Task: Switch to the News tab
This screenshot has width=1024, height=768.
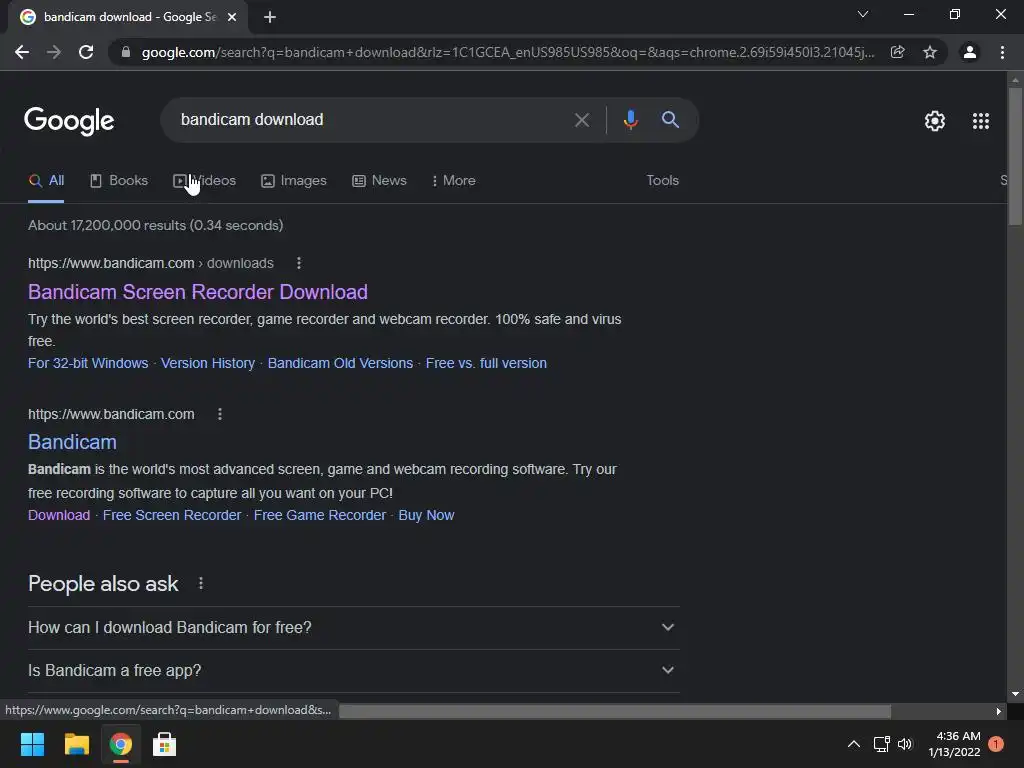Action: click(379, 181)
